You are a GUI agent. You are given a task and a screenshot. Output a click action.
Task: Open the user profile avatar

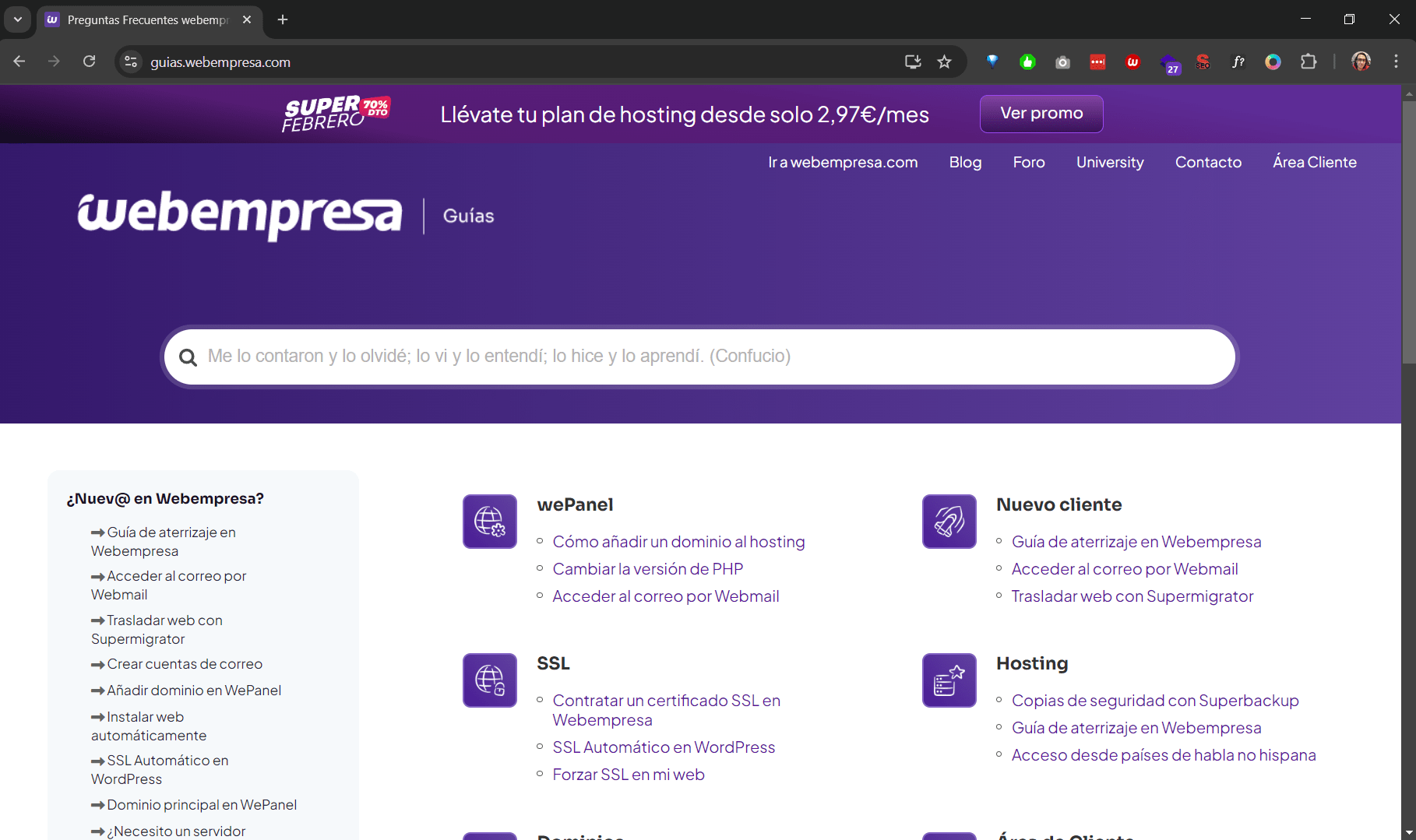pos(1361,62)
